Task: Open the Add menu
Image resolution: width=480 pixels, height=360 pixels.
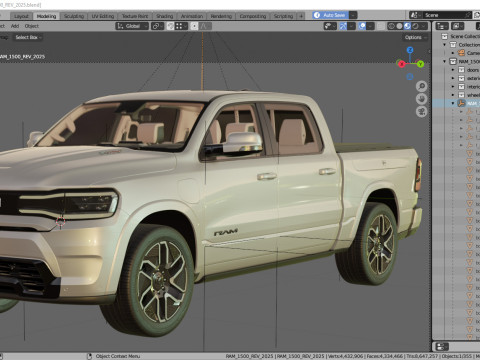Action: click(x=15, y=26)
